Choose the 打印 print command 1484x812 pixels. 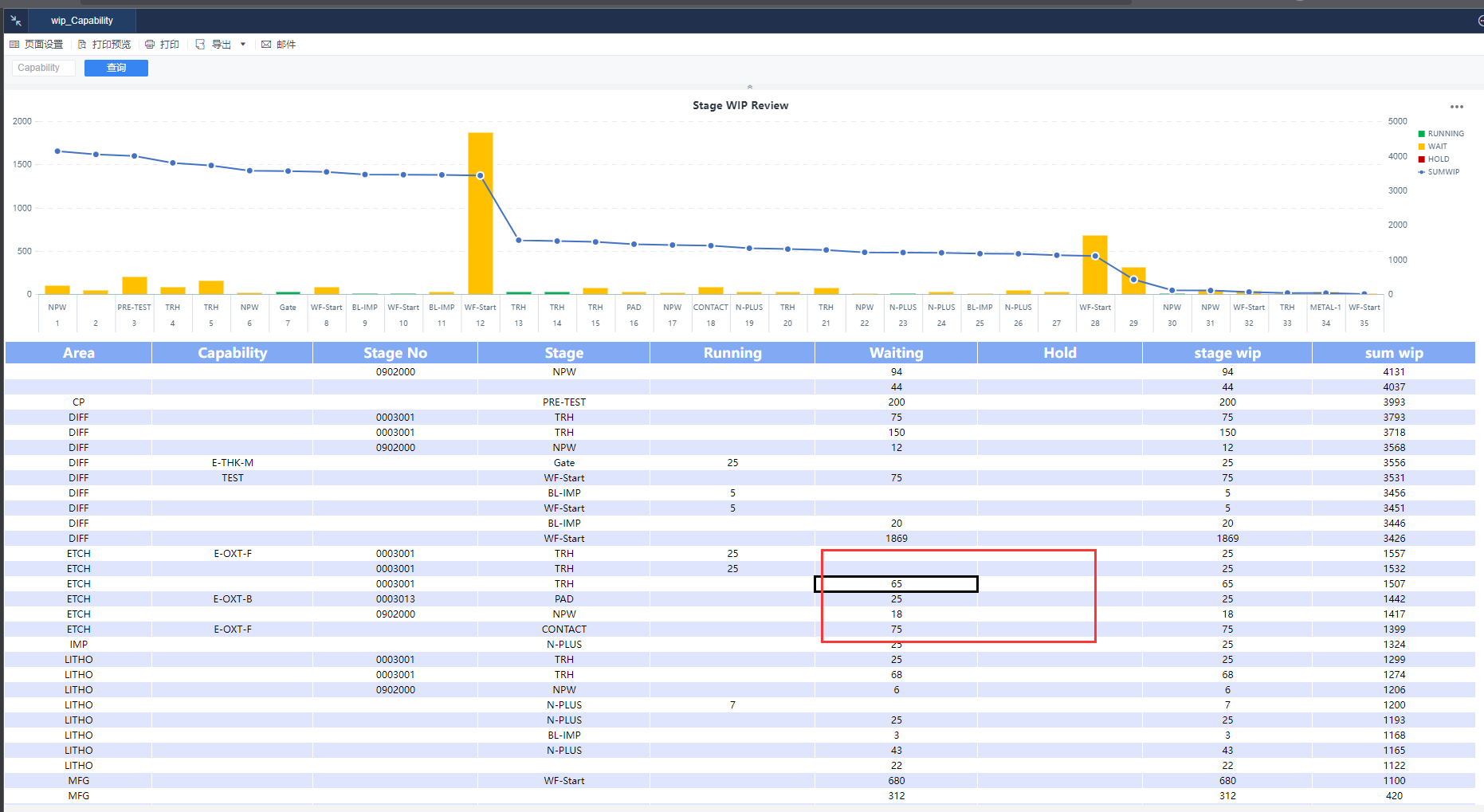point(169,45)
